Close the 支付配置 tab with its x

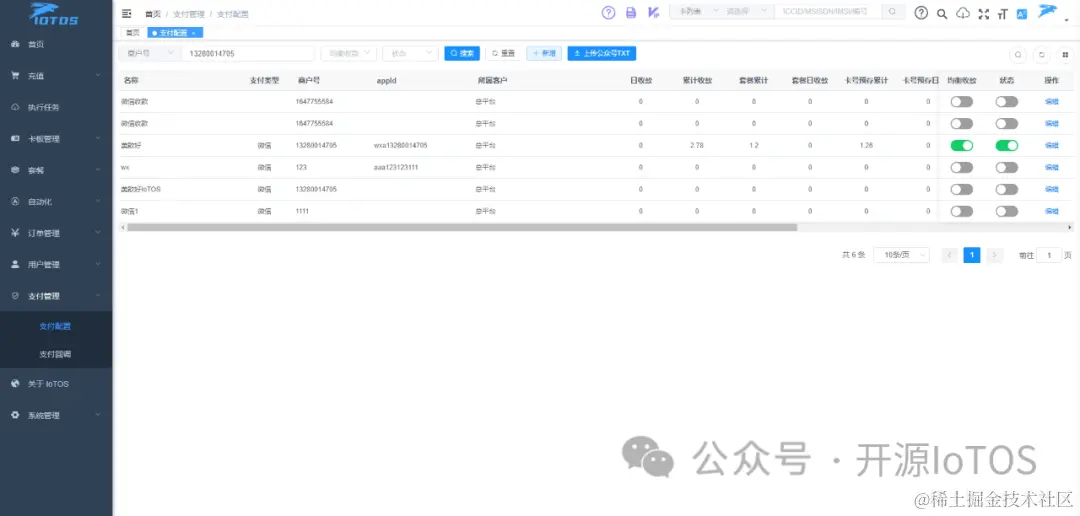click(x=194, y=33)
